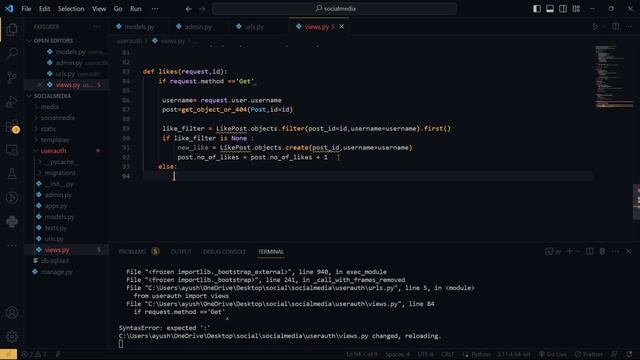The height and width of the screenshot is (360, 640).
Task: Collapse the userauth folder
Action: pyautogui.click(x=53, y=151)
